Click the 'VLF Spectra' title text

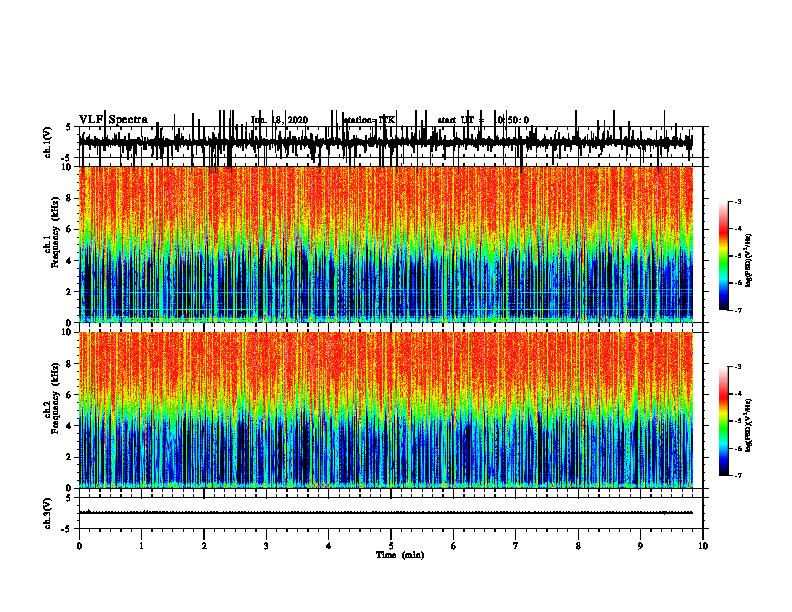(113, 120)
